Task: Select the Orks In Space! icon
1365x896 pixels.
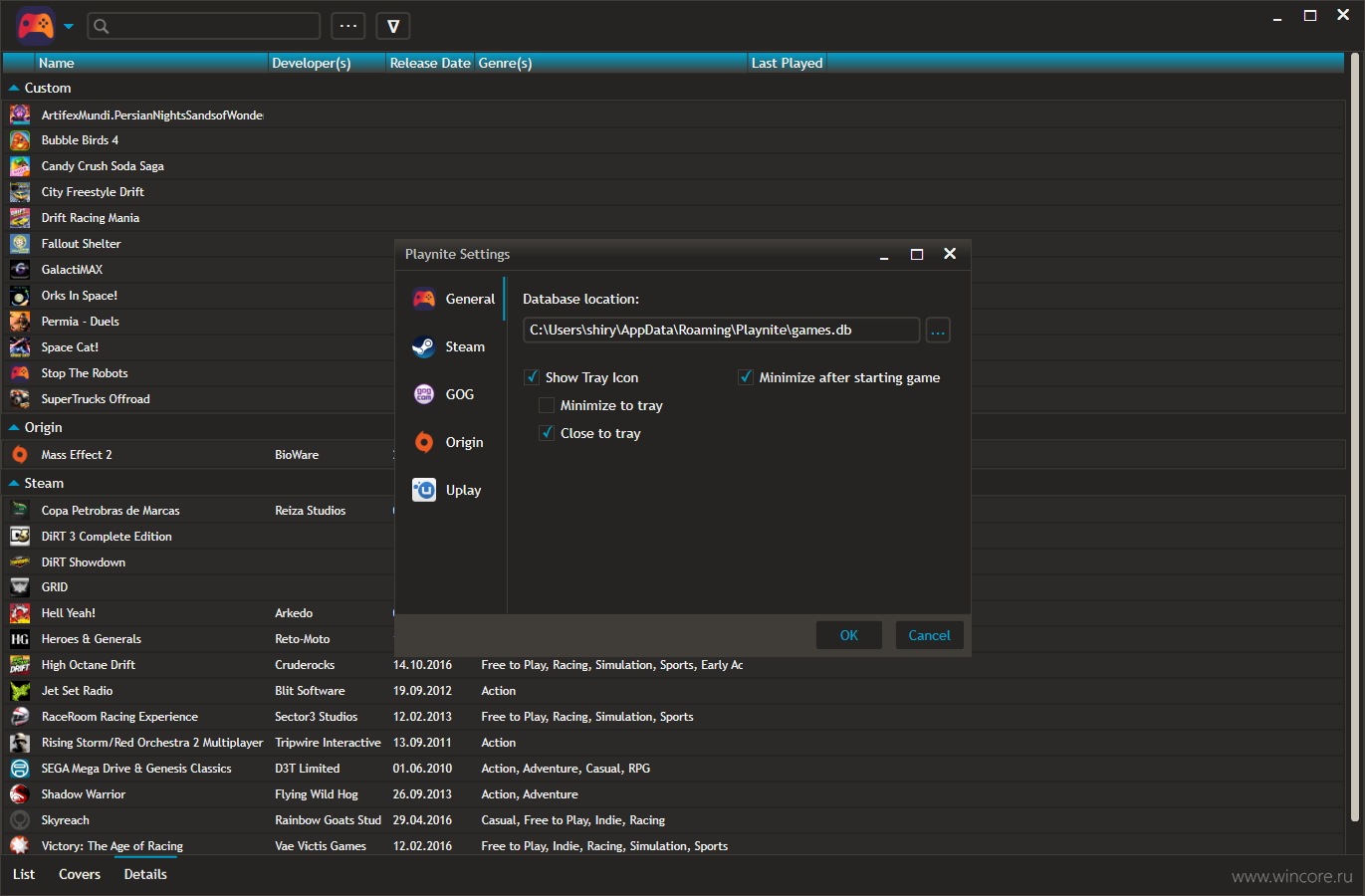Action: 20,296
